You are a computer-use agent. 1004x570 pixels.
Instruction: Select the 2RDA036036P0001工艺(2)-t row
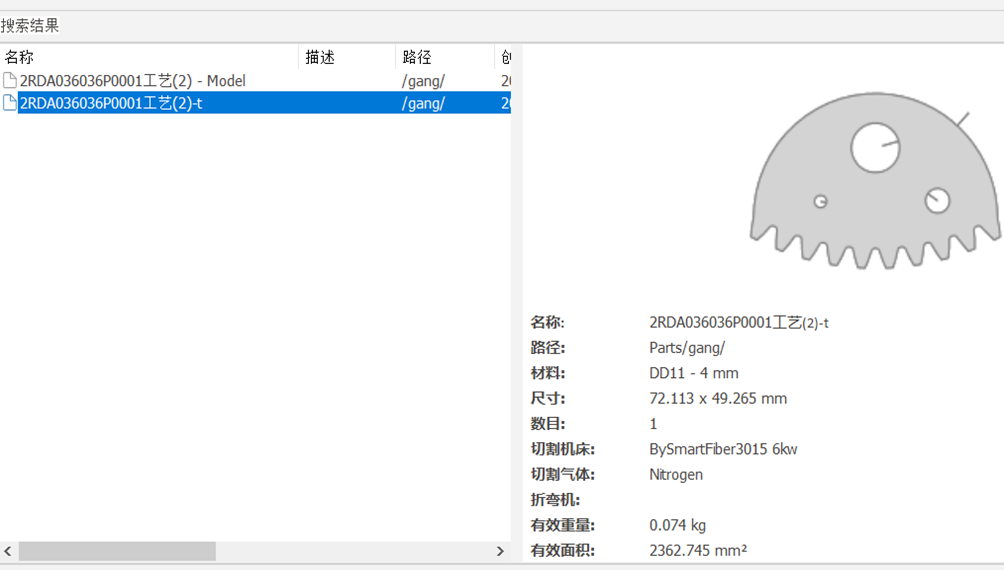(111, 103)
